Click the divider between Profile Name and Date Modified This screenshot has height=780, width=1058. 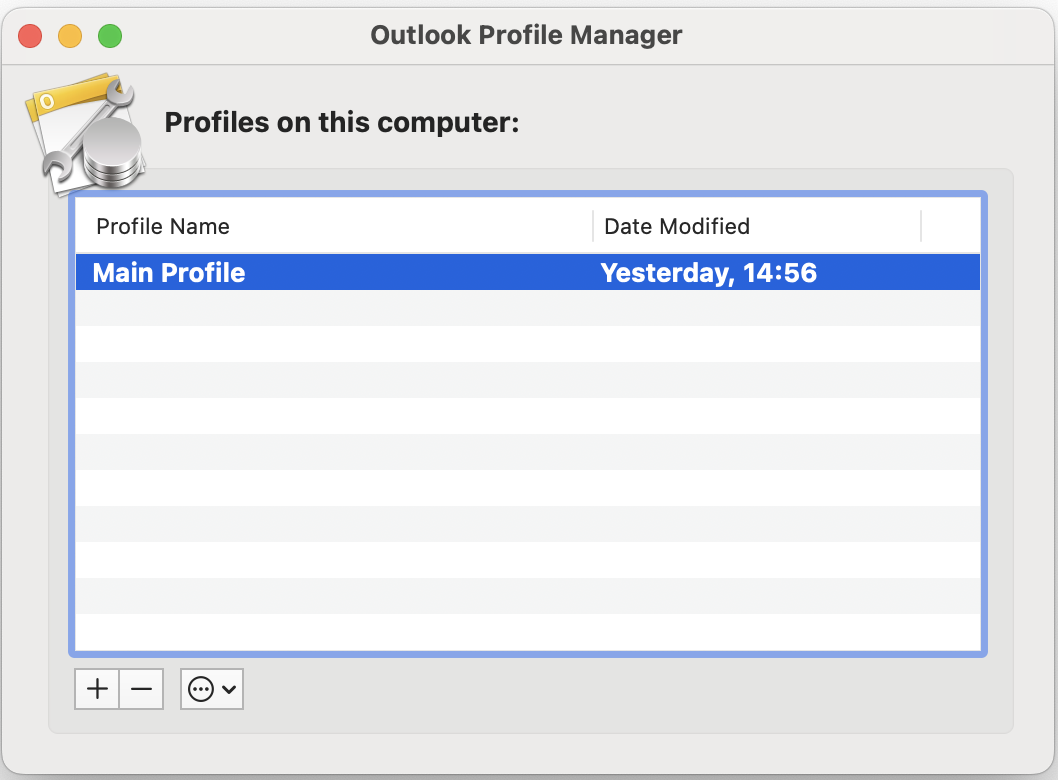coord(593,226)
